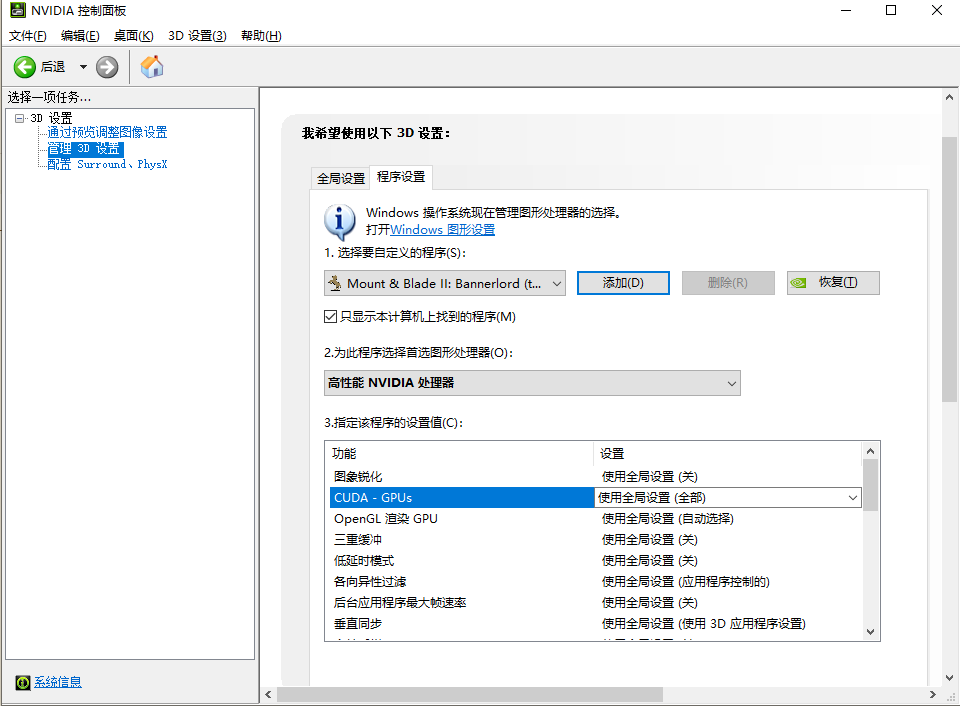The image size is (960, 706).
Task: Click 使用全局设置 (应用程序控制的) value
Action: 686,582
